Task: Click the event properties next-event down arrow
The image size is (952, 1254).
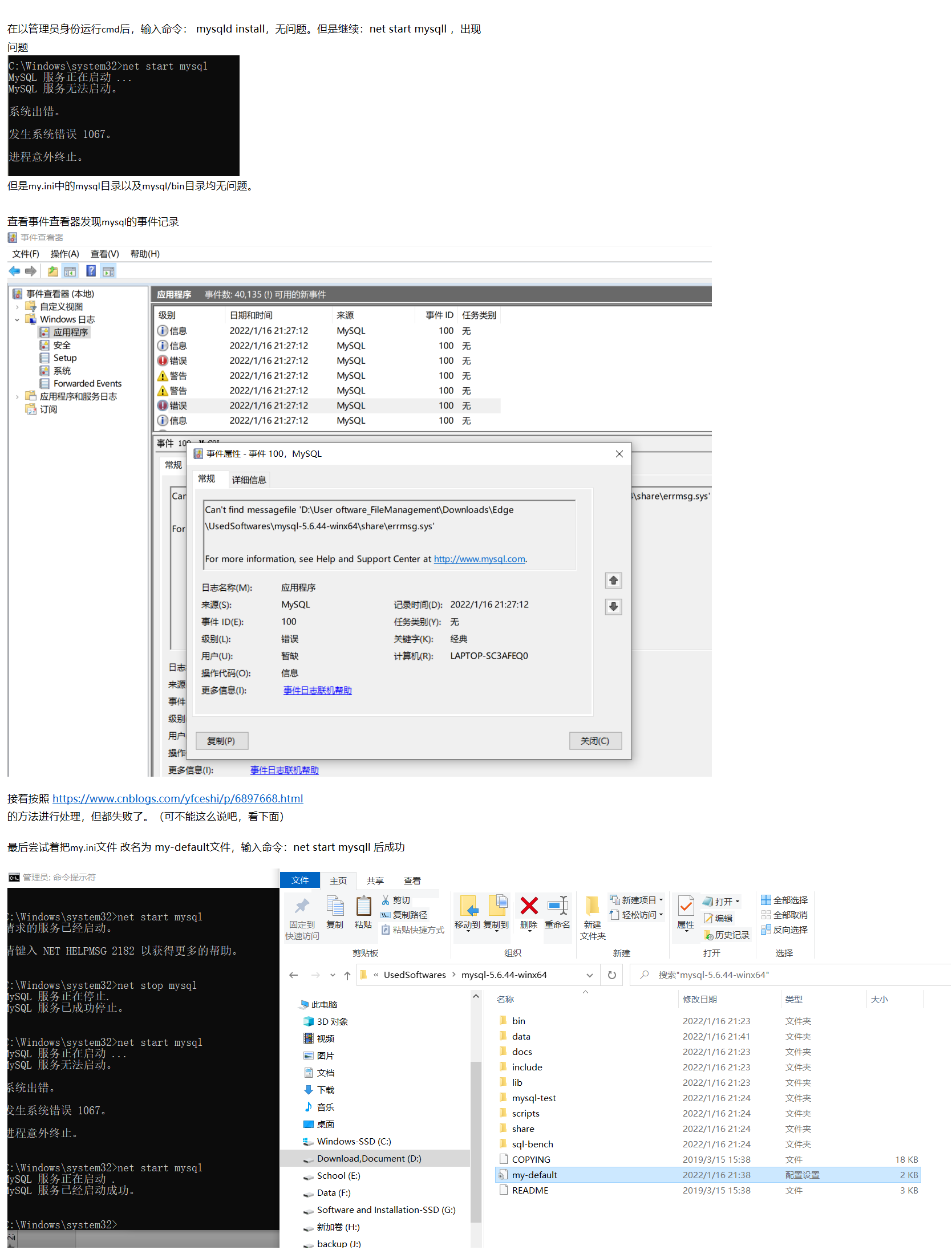Action: pyautogui.click(x=613, y=607)
